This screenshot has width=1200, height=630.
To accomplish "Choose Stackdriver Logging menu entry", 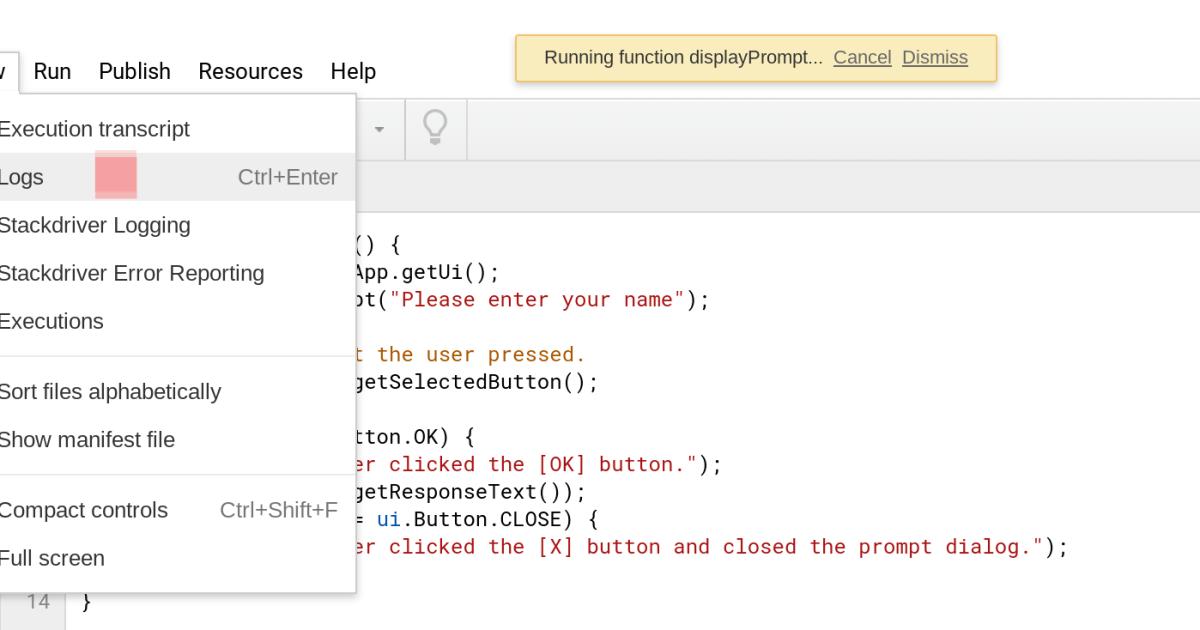I will [94, 225].
